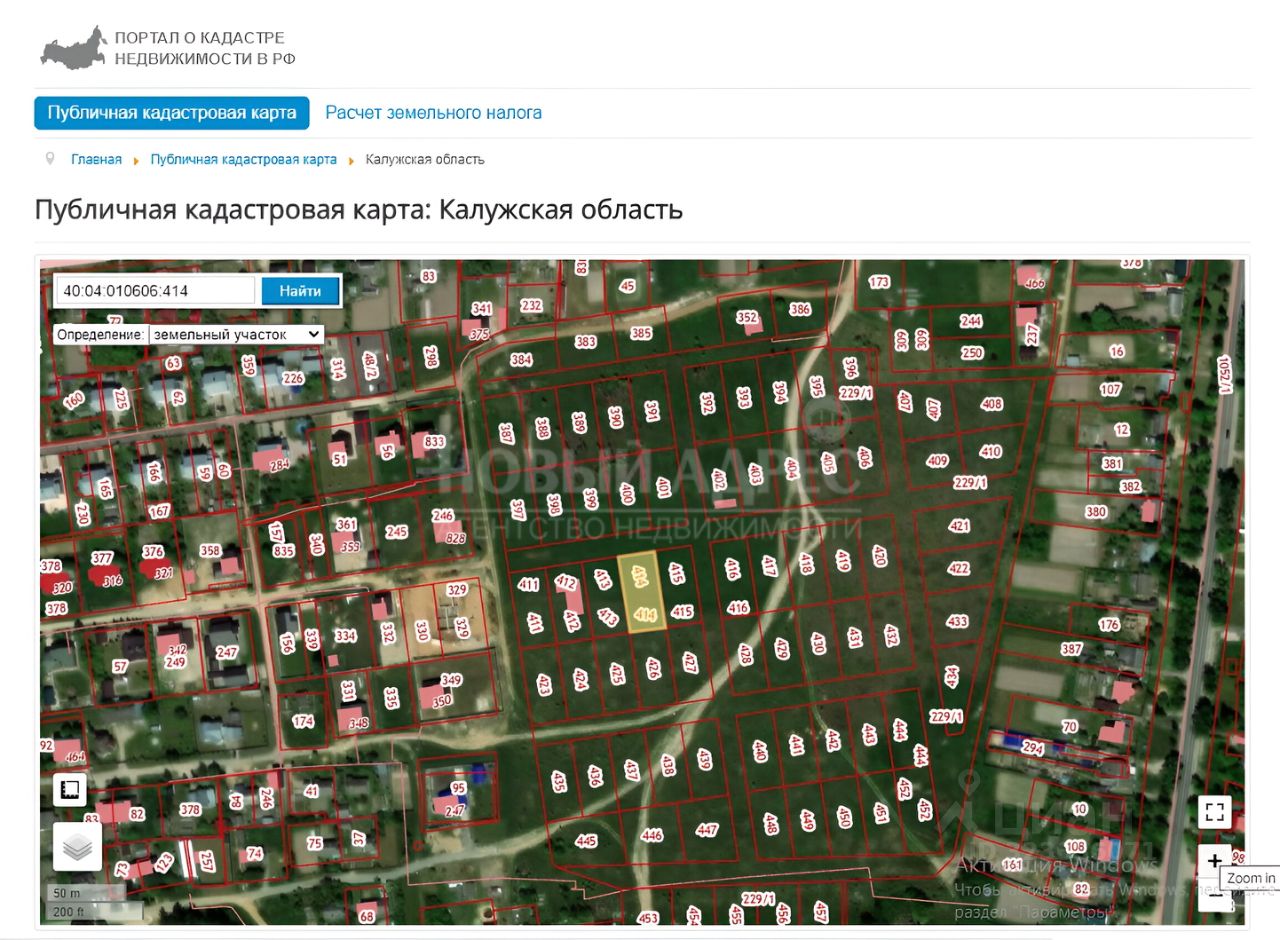This screenshot has width=1280, height=940.
Task: Click the portal title 'Портал о кадастре недвижимости в РФ'
Action: tap(205, 48)
